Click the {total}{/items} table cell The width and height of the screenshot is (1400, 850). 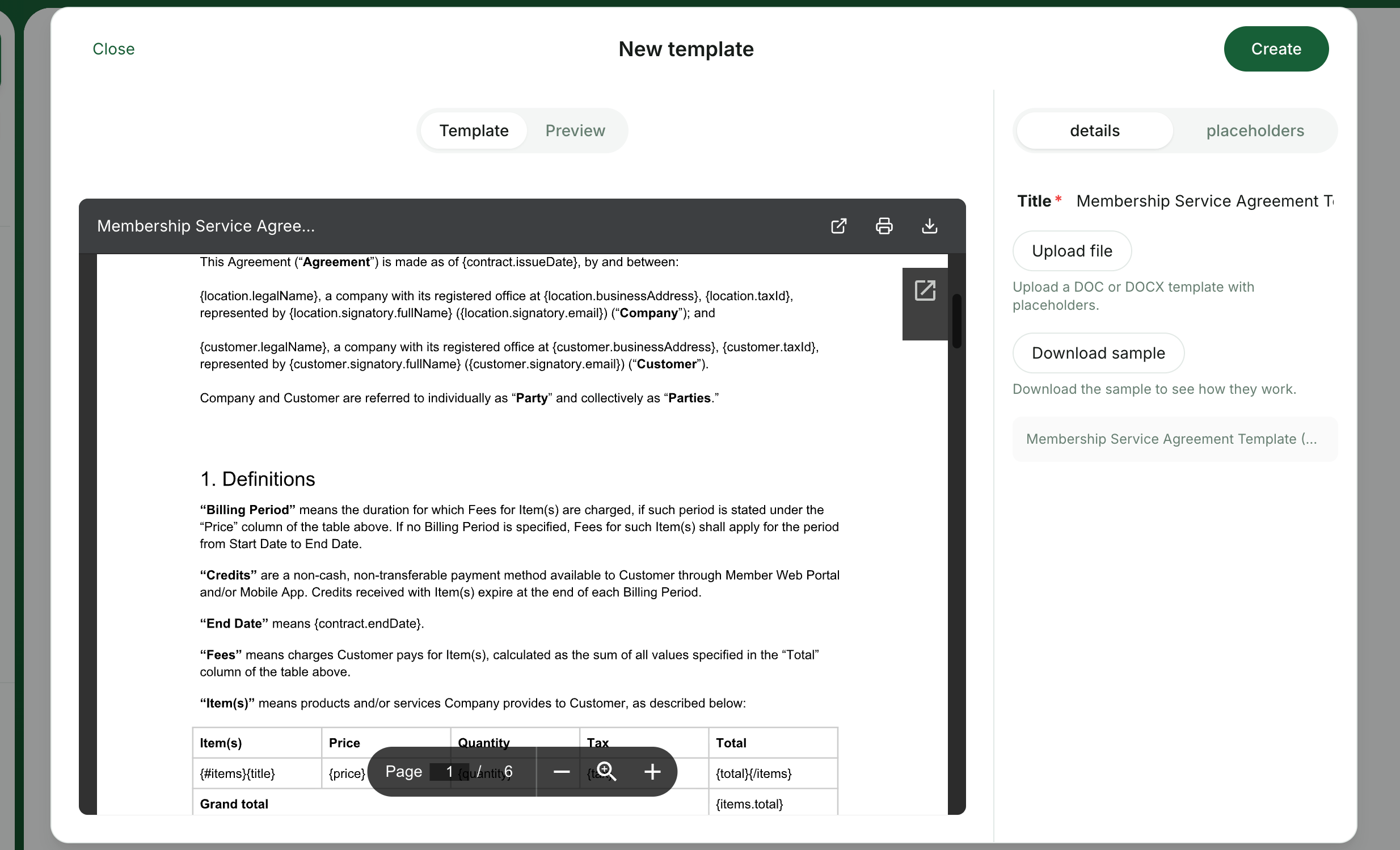pos(773,773)
